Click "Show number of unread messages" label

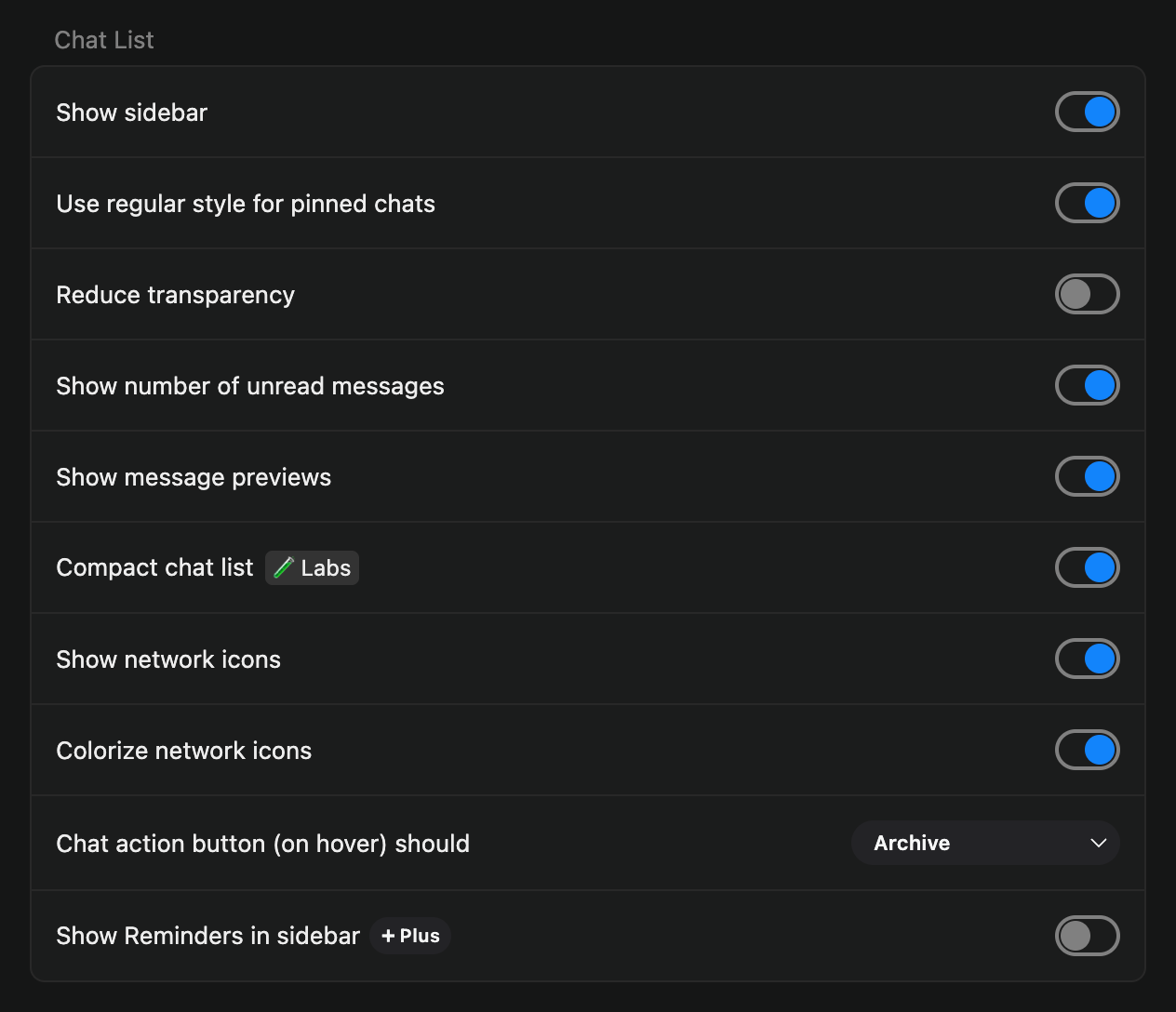pyautogui.click(x=250, y=386)
